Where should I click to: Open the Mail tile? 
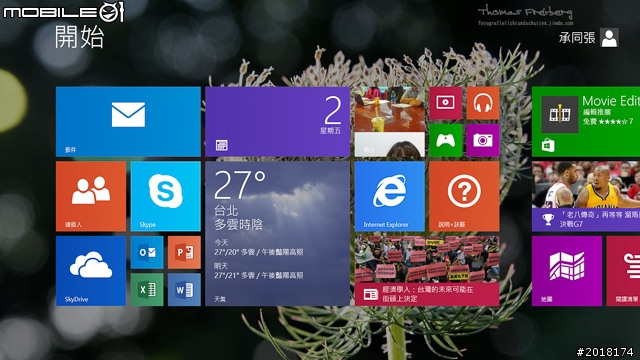point(128,122)
